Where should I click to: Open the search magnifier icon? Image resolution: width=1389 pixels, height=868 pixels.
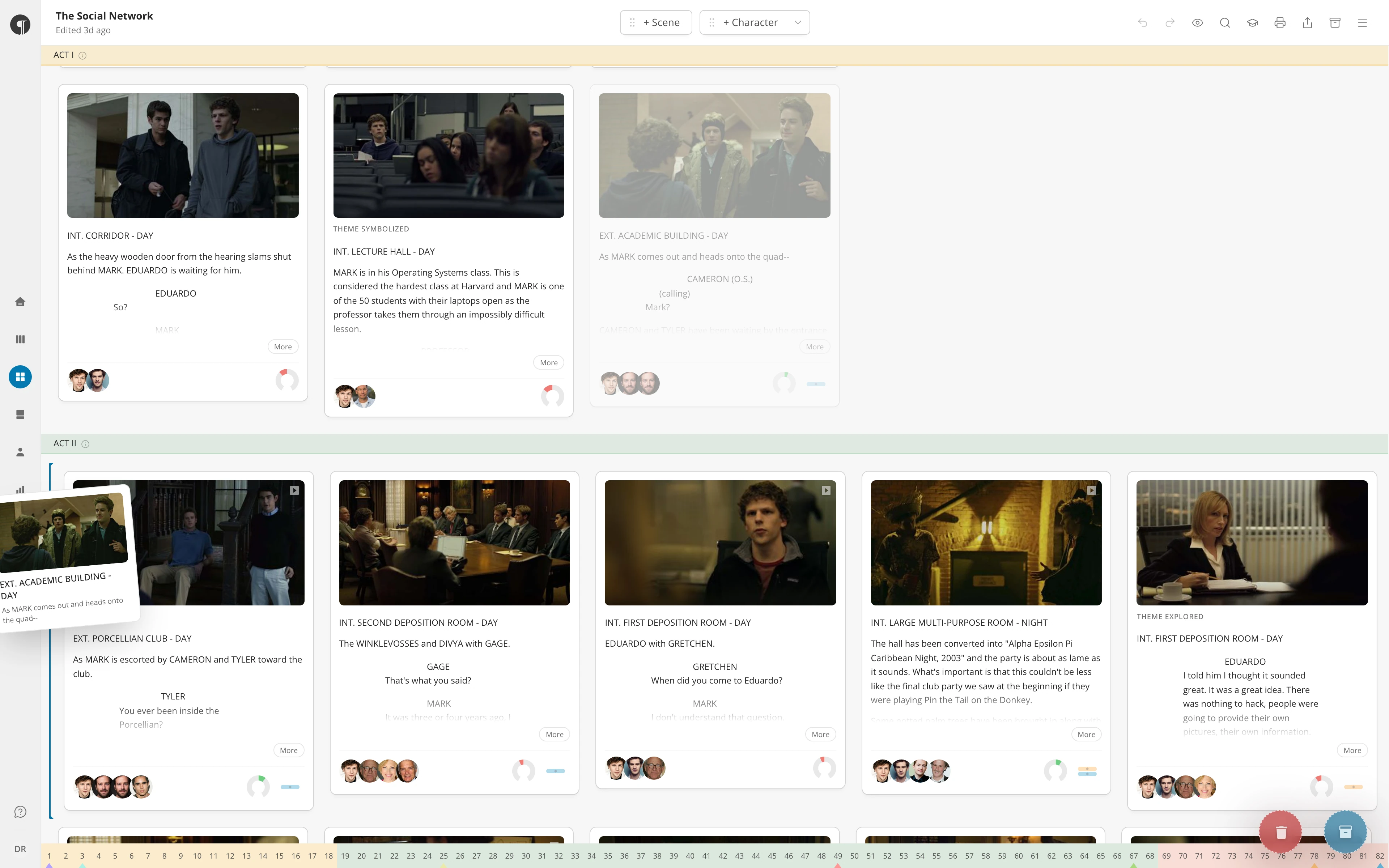point(1225,23)
